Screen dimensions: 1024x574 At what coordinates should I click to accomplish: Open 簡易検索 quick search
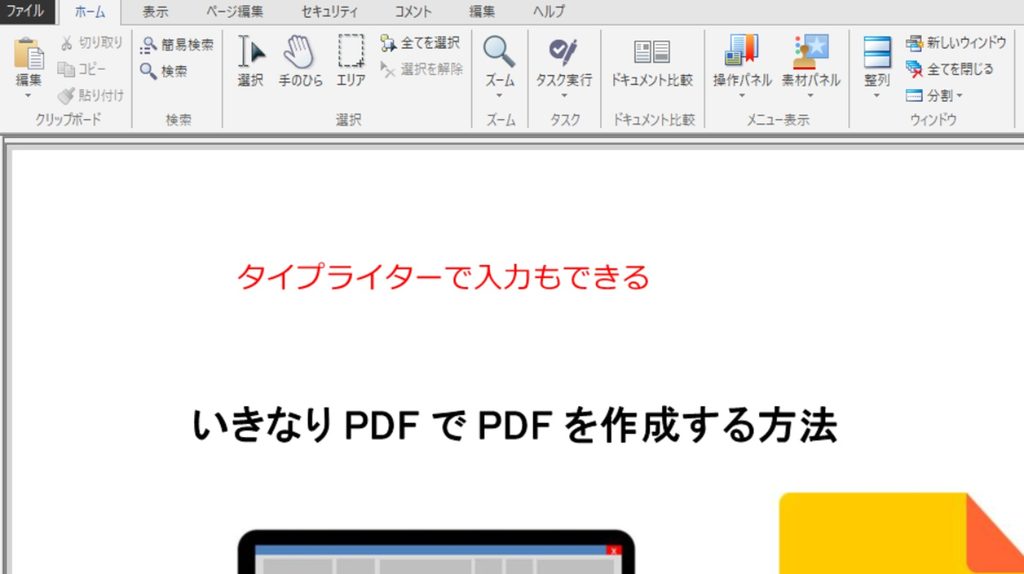[x=177, y=44]
